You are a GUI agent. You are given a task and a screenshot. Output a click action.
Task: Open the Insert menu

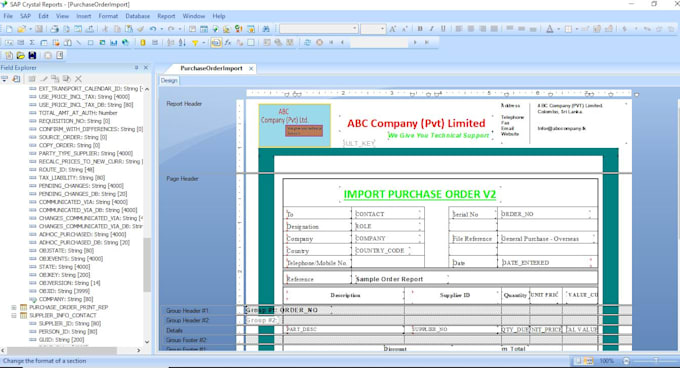pyautogui.click(x=84, y=16)
